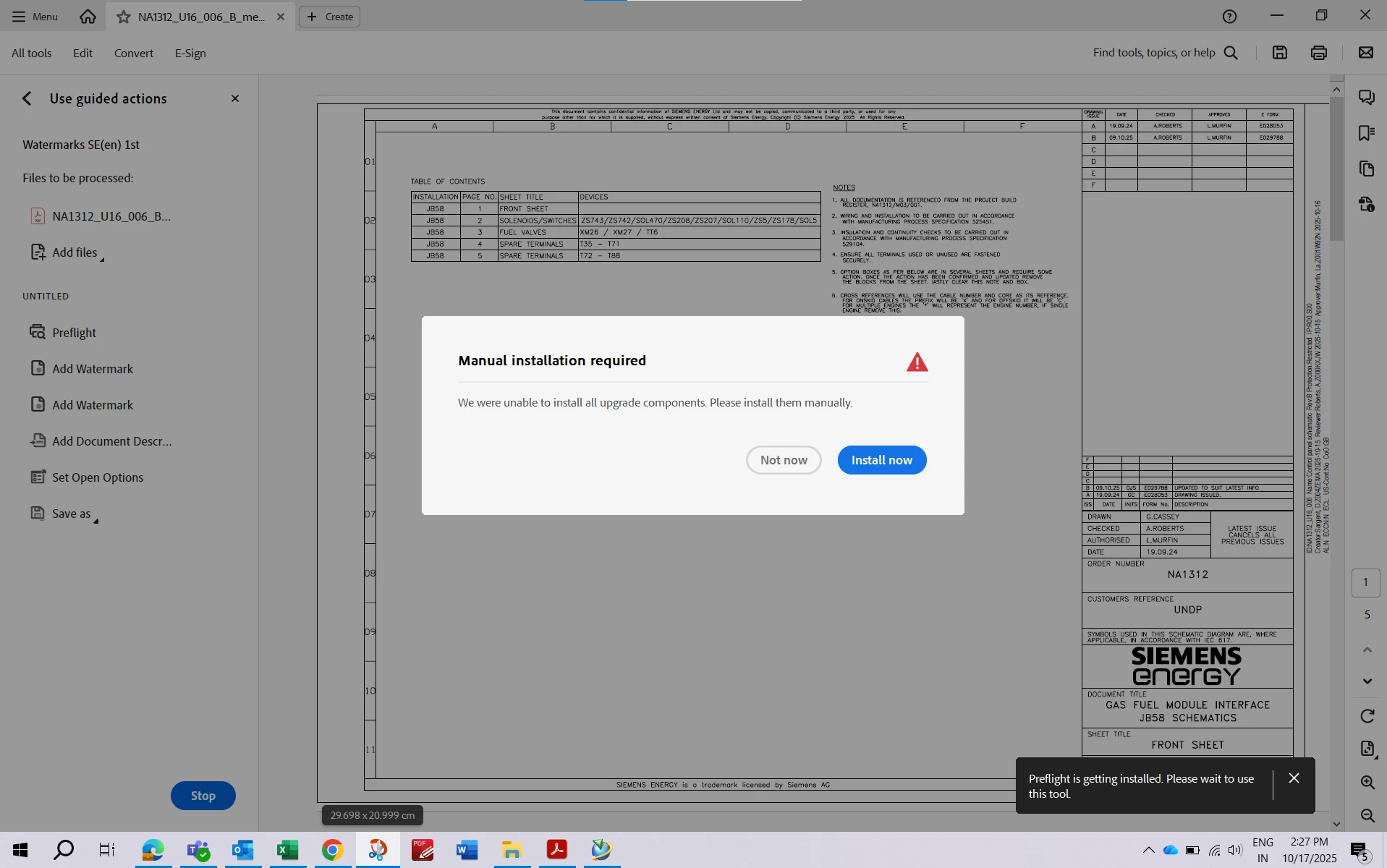
Task: Open Task View on taskbar
Action: click(107, 850)
